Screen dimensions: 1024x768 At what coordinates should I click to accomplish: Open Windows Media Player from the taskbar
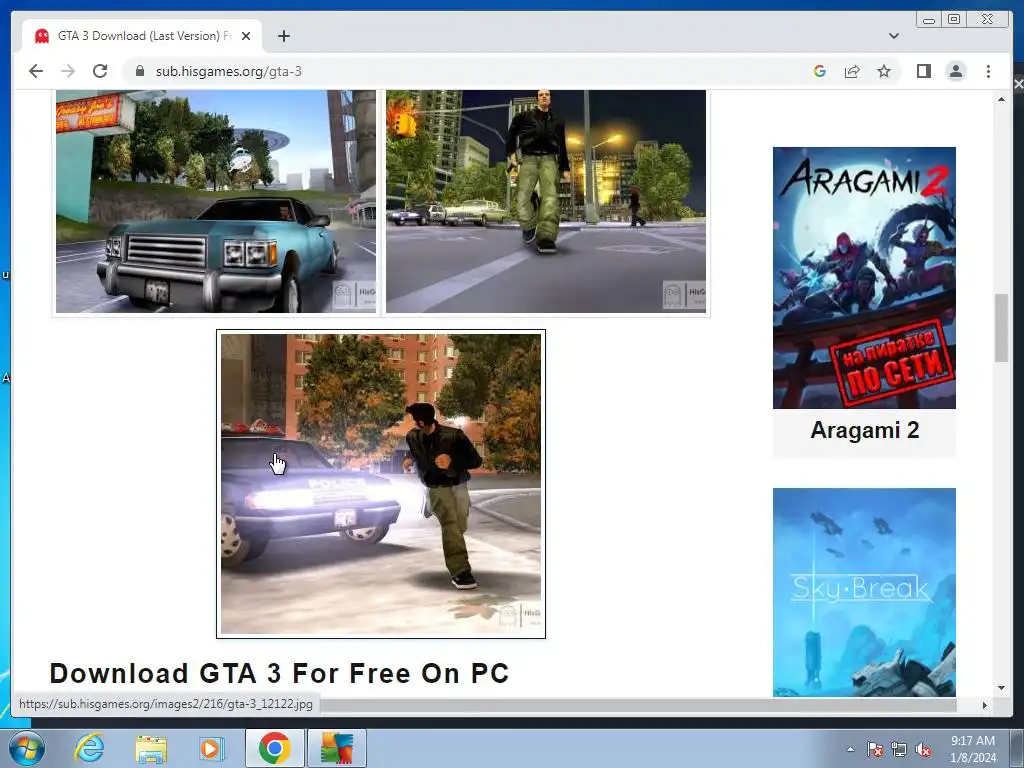pos(212,748)
